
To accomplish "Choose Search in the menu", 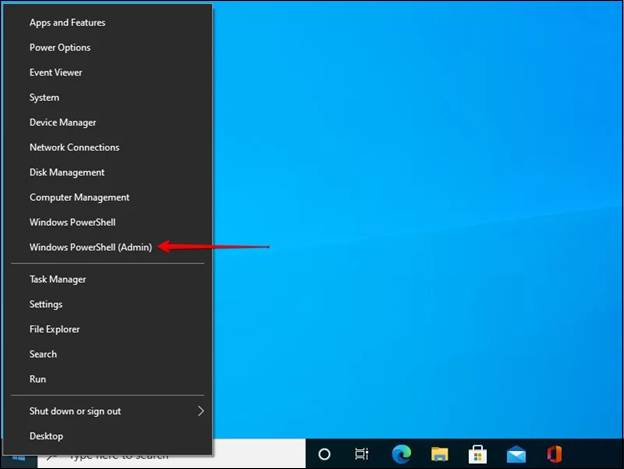I will point(107,354).
